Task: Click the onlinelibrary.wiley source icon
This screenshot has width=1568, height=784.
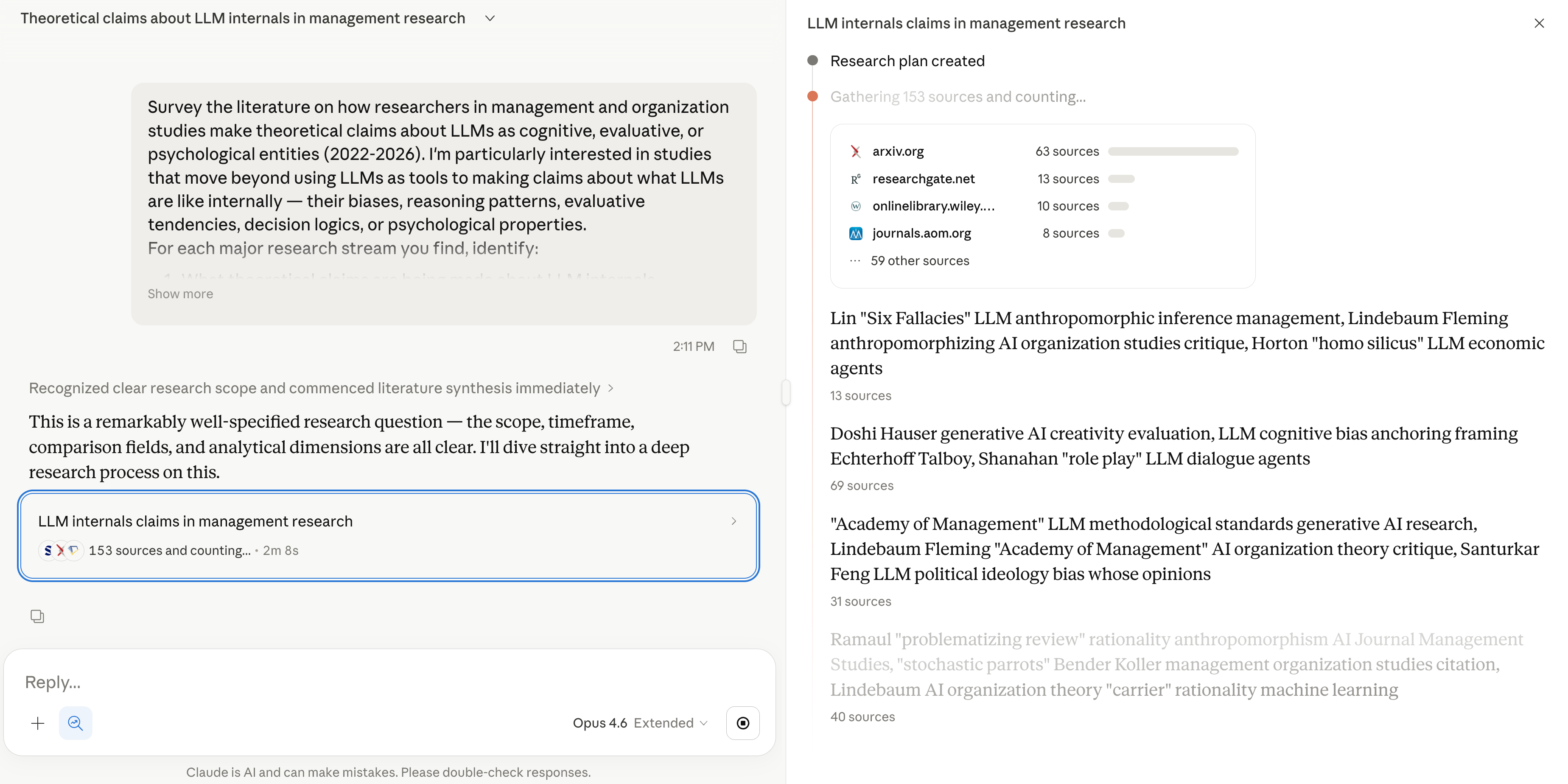Action: click(856, 206)
